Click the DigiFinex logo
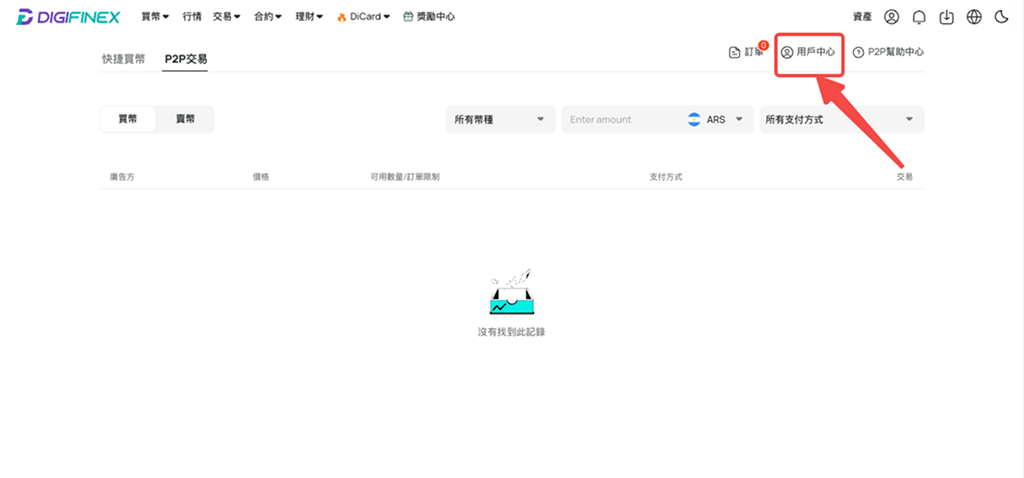 click(x=68, y=17)
